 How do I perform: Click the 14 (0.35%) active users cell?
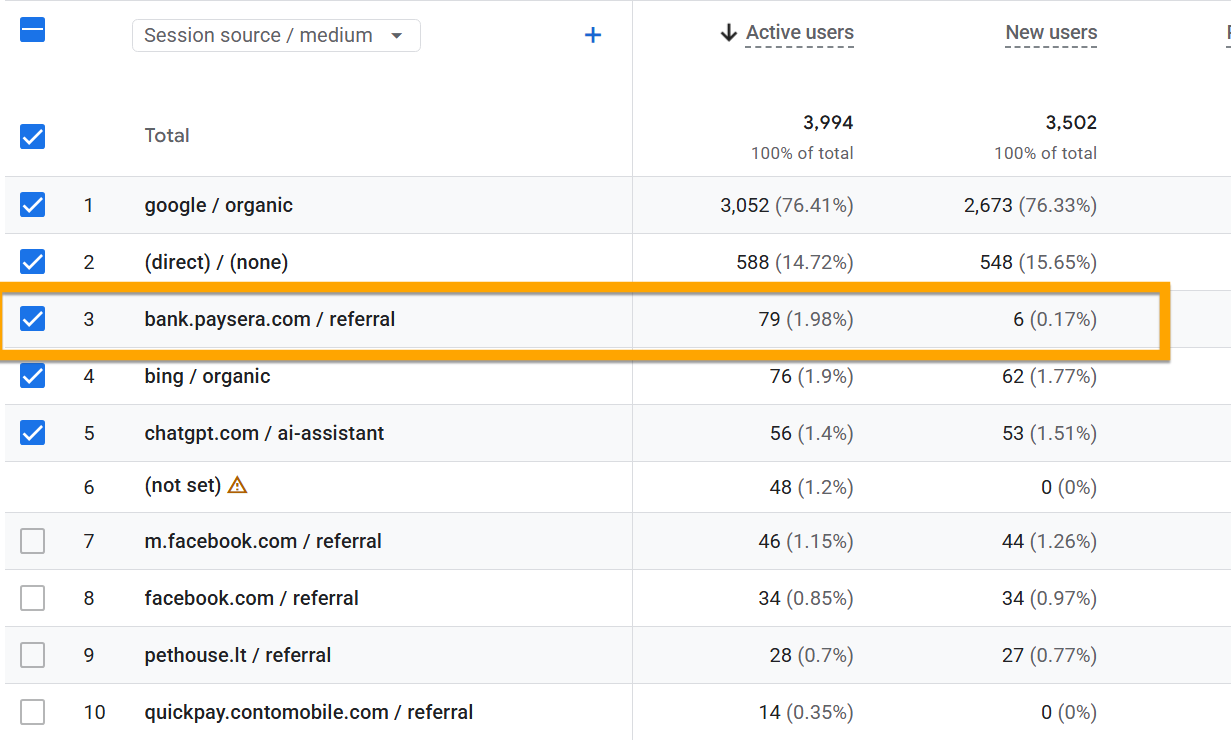806,712
